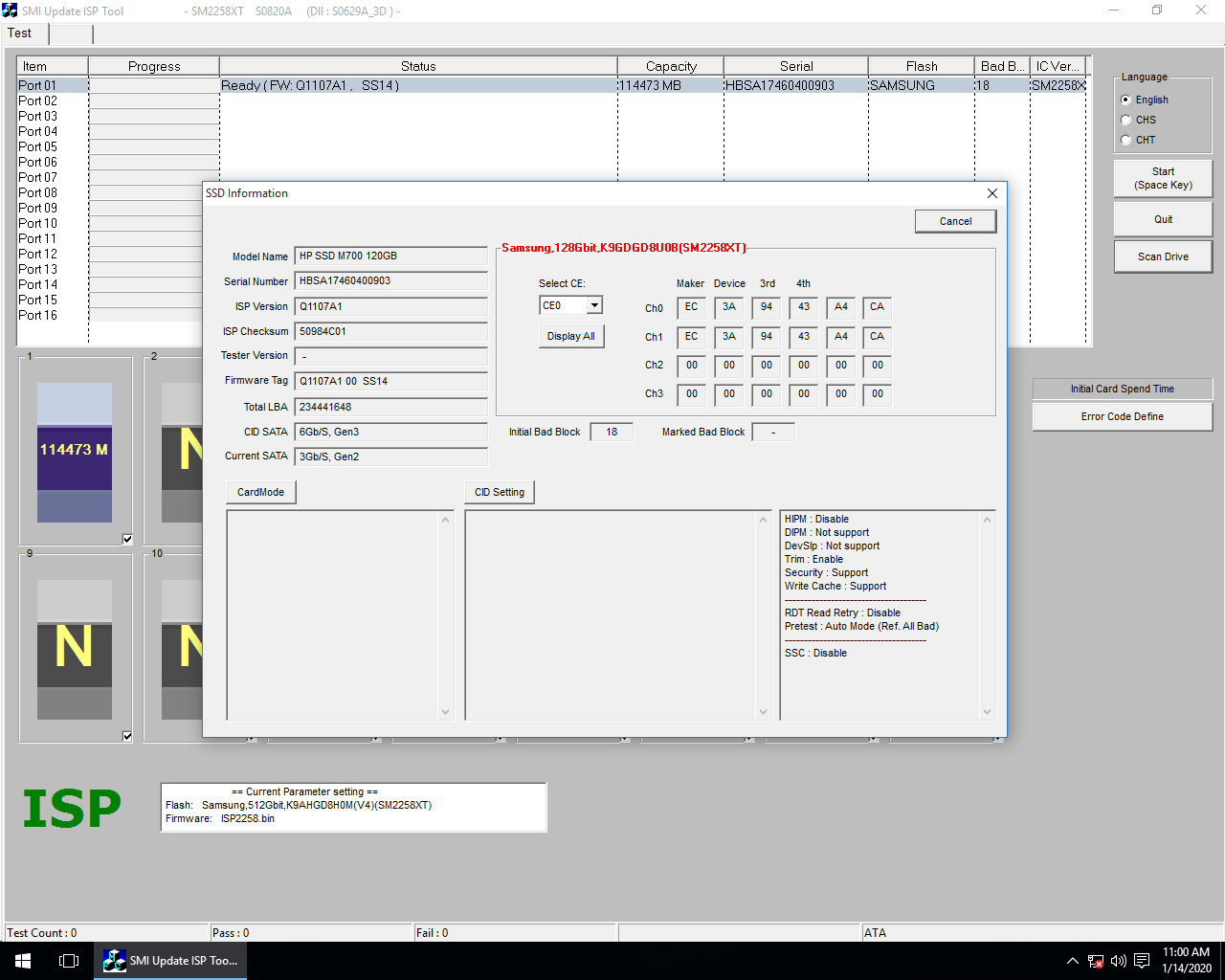Click the Error Code Define button
The width and height of the screenshot is (1225, 980).
click(1122, 416)
